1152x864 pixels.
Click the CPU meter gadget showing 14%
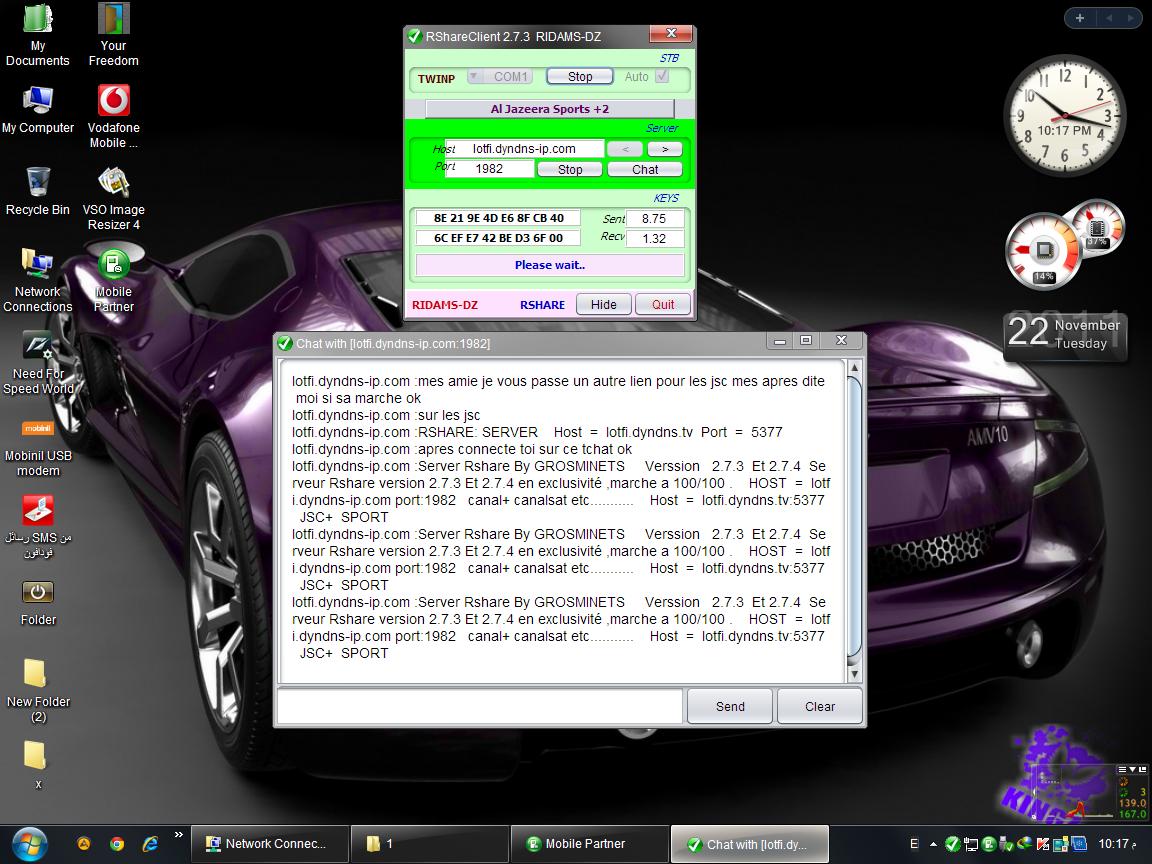click(x=1043, y=251)
